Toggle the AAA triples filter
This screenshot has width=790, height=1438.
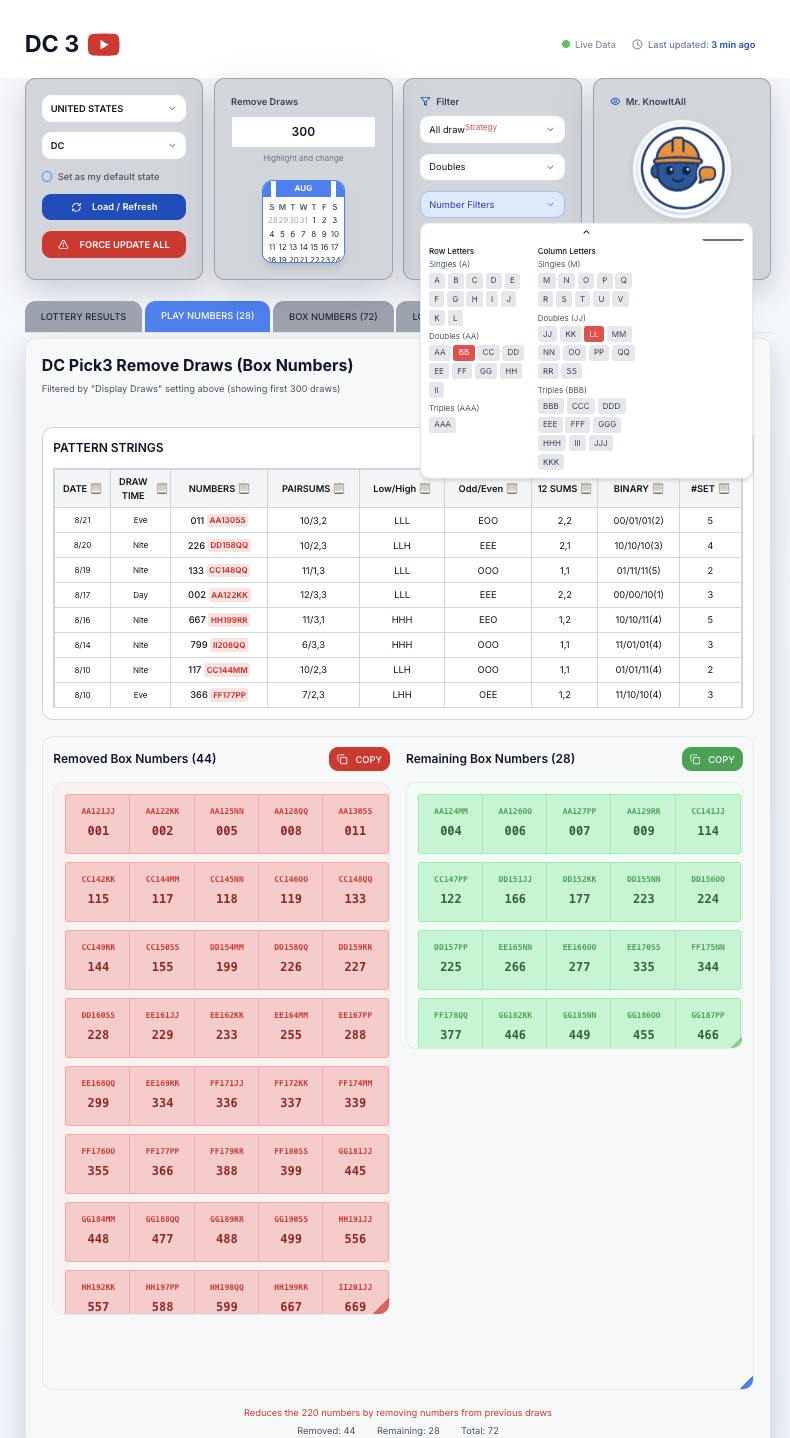click(443, 425)
